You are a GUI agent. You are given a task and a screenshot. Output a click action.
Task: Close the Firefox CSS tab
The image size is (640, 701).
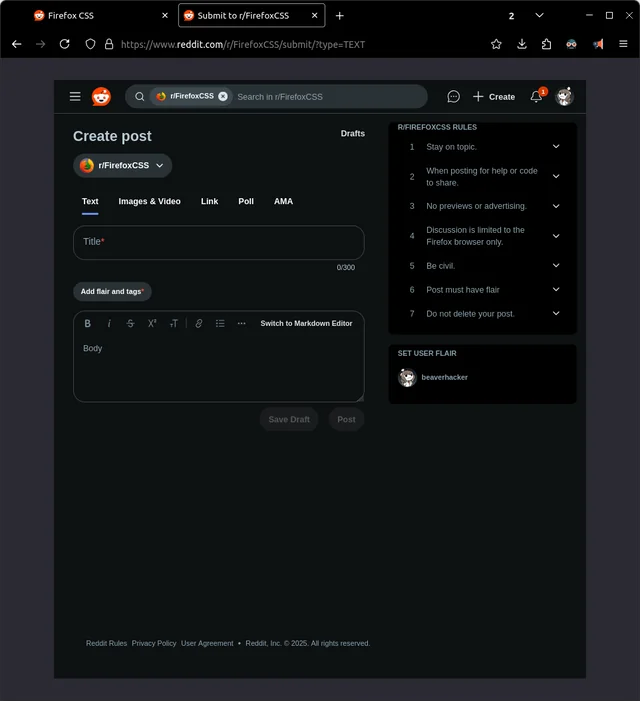point(165,16)
